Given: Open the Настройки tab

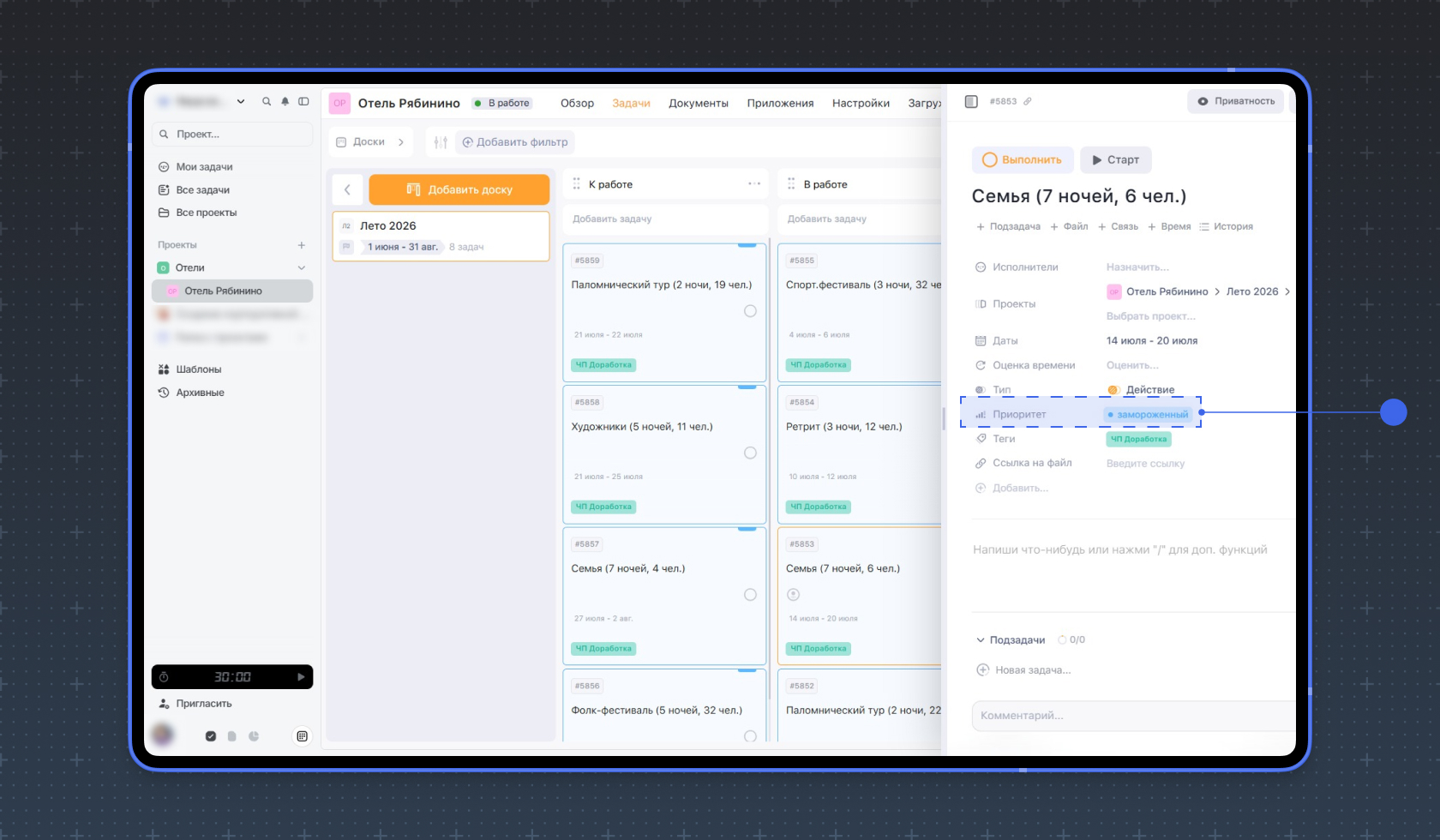Looking at the screenshot, I should pos(861,103).
